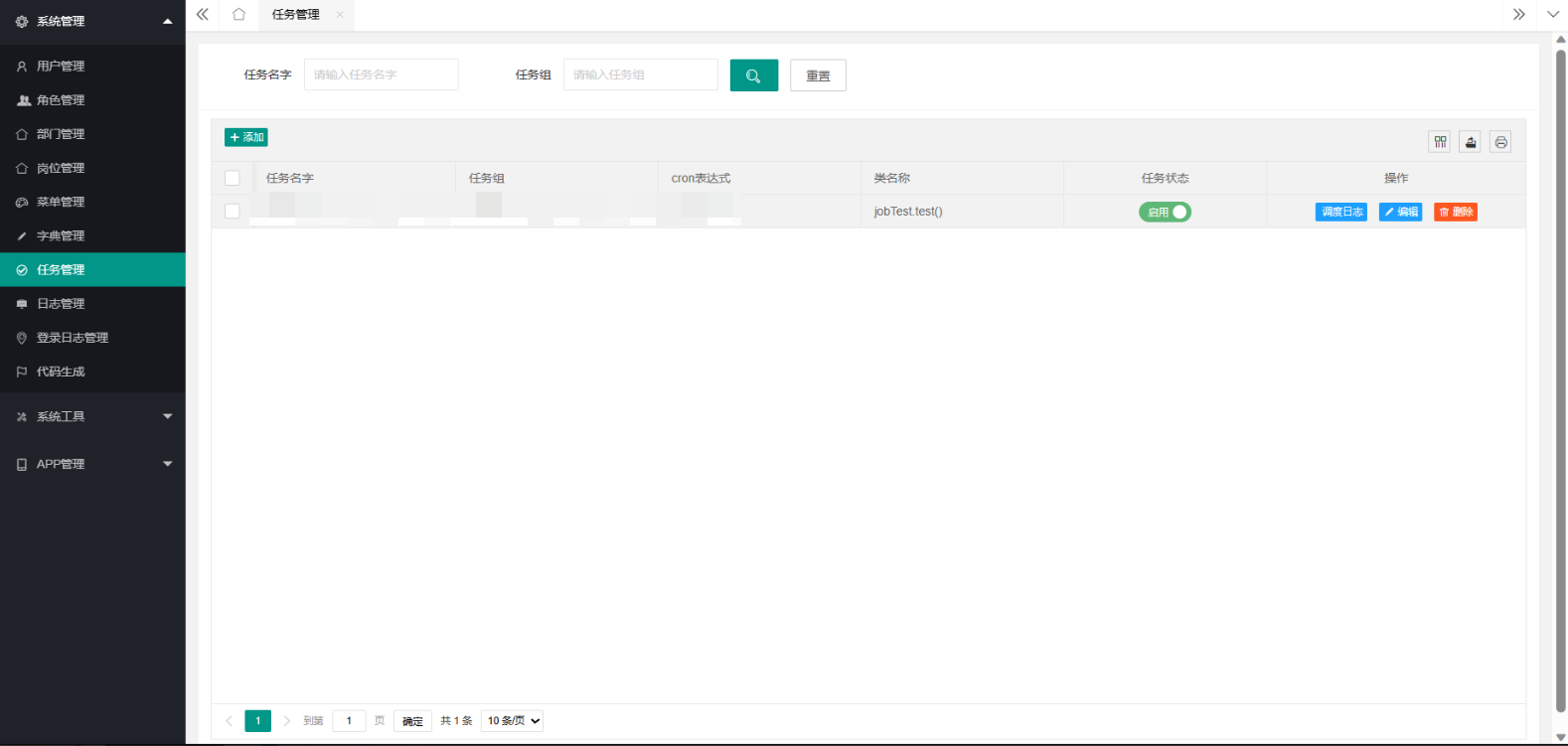Click the pagination 确定 button
The width and height of the screenshot is (1568, 746).
point(412,721)
